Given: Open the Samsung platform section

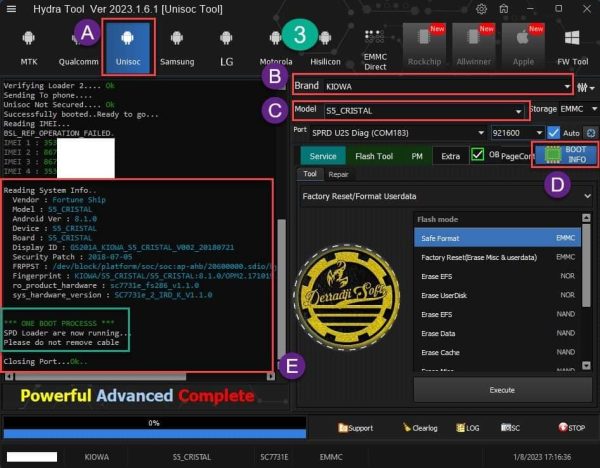Looking at the screenshot, I should tap(177, 48).
